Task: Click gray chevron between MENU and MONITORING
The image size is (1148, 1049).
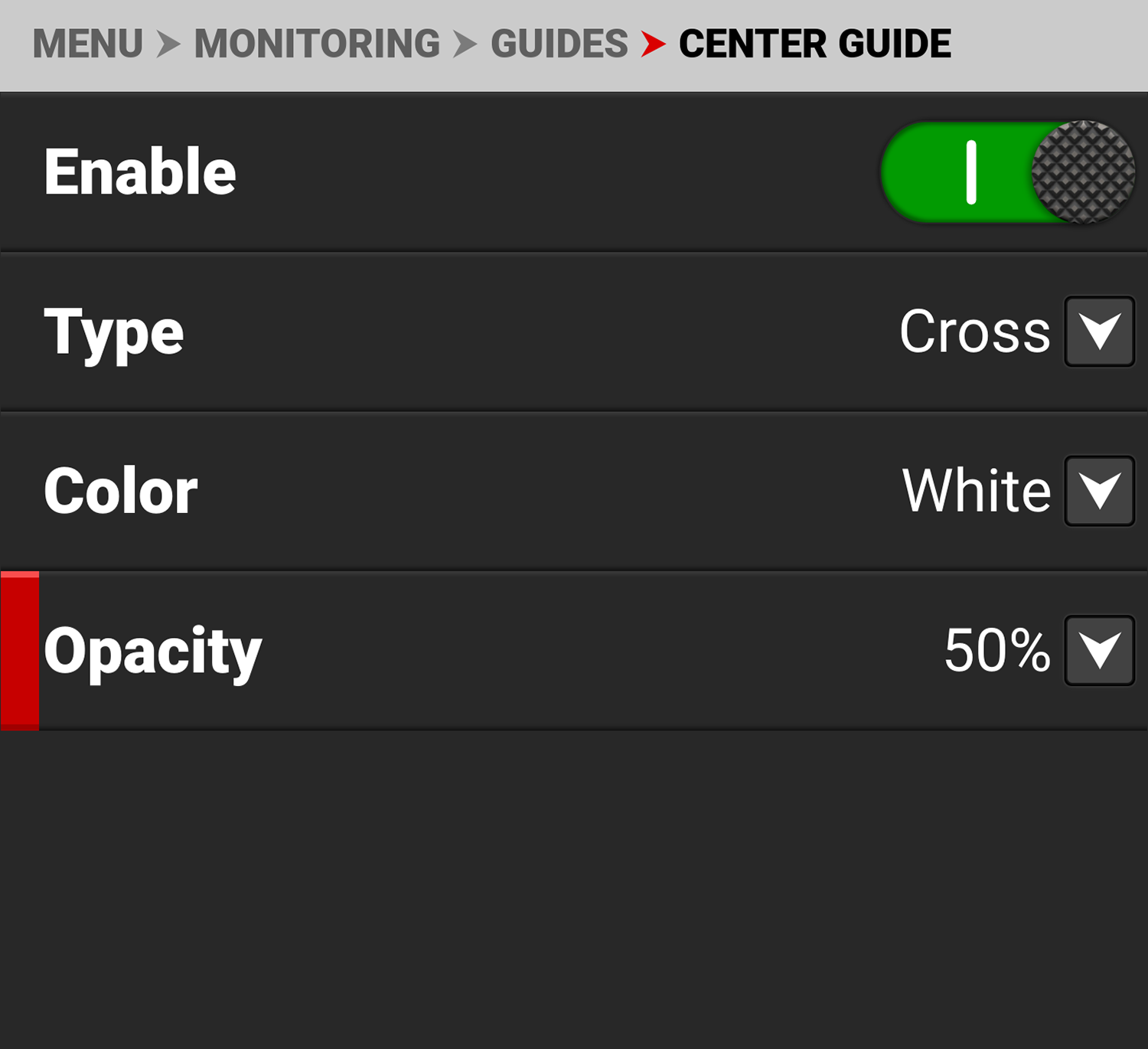Action: pos(168,44)
